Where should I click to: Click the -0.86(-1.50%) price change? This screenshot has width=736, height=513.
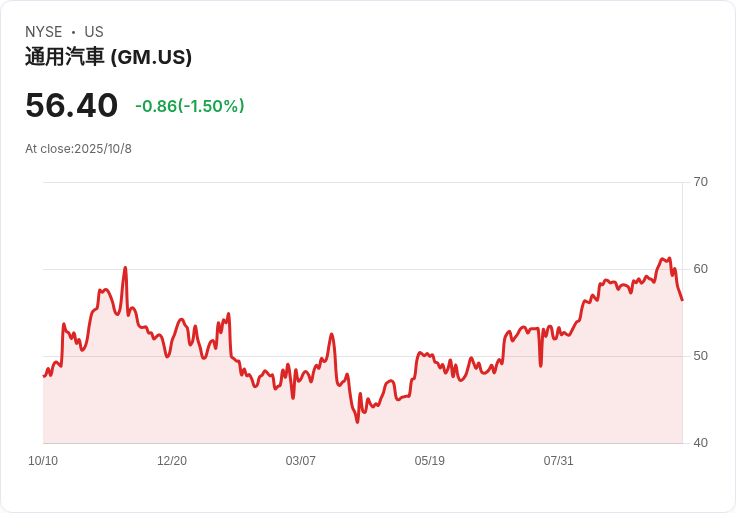[190, 106]
